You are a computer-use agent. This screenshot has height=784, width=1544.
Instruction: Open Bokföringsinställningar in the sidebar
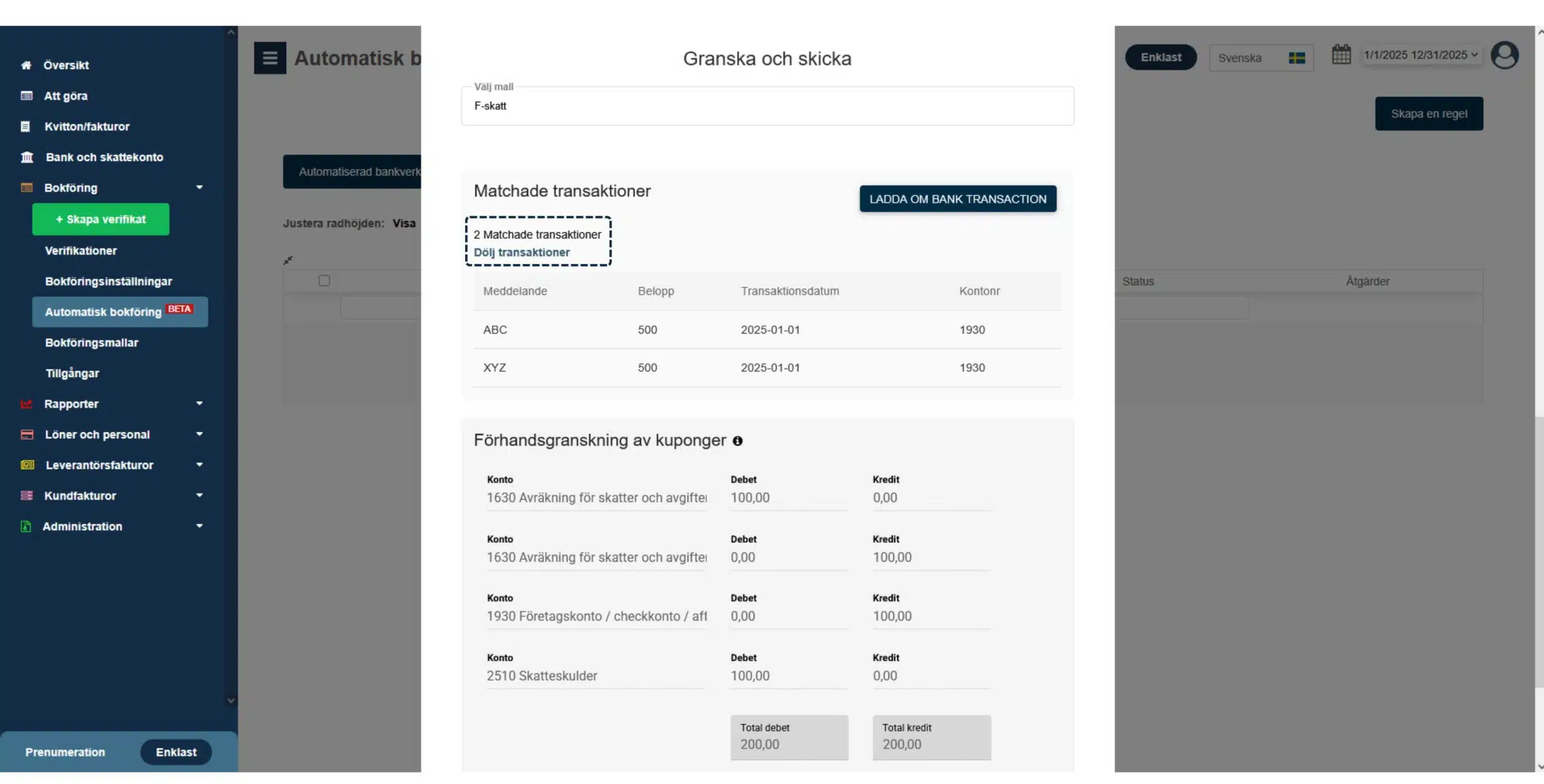(109, 282)
